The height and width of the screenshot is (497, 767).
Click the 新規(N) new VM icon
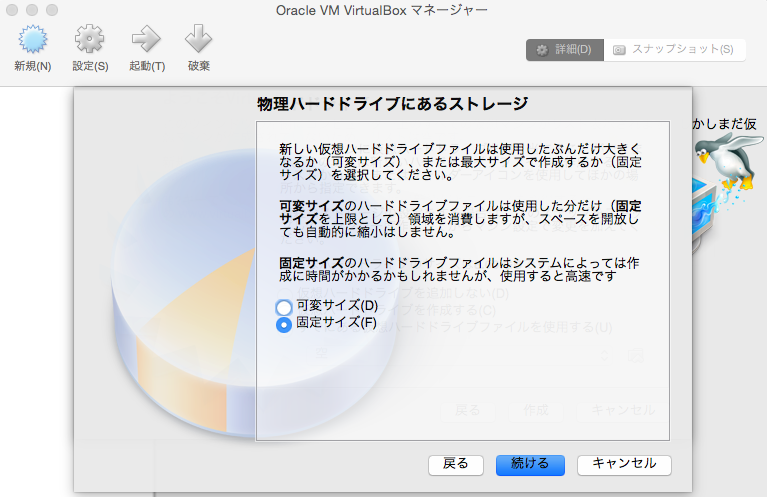(33, 39)
